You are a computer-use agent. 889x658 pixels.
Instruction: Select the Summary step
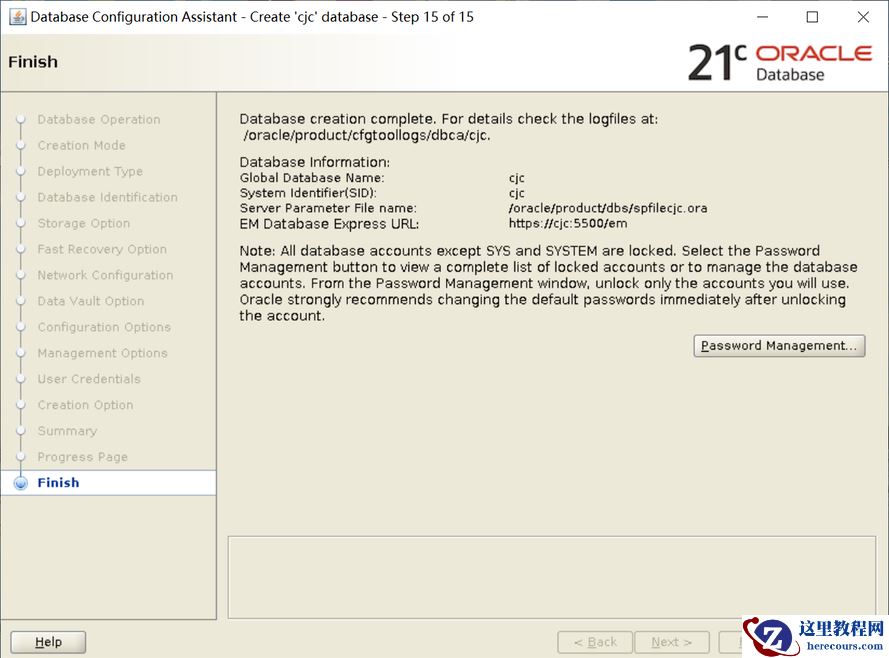[67, 431]
